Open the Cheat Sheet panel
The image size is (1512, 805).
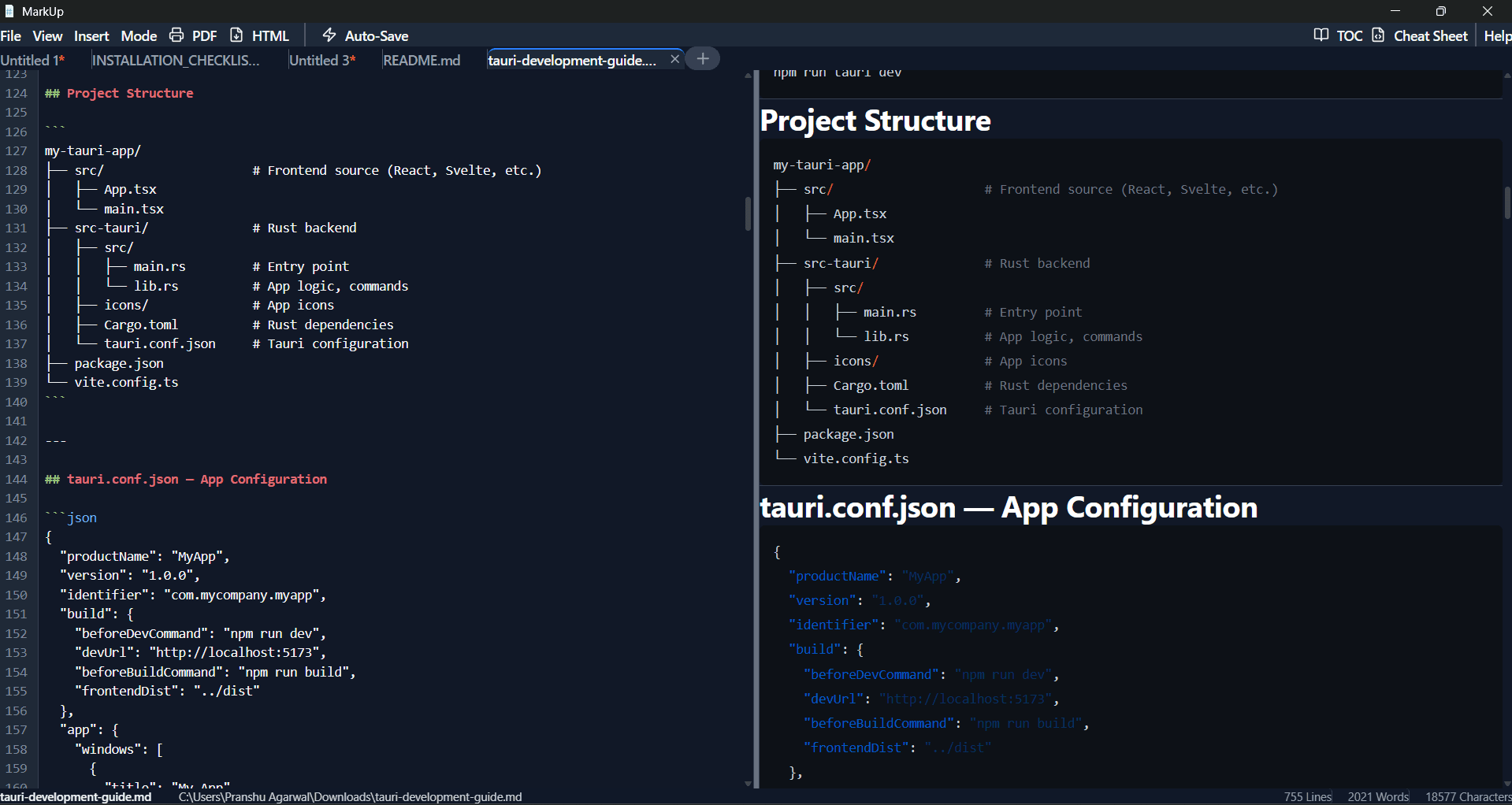click(x=1429, y=35)
